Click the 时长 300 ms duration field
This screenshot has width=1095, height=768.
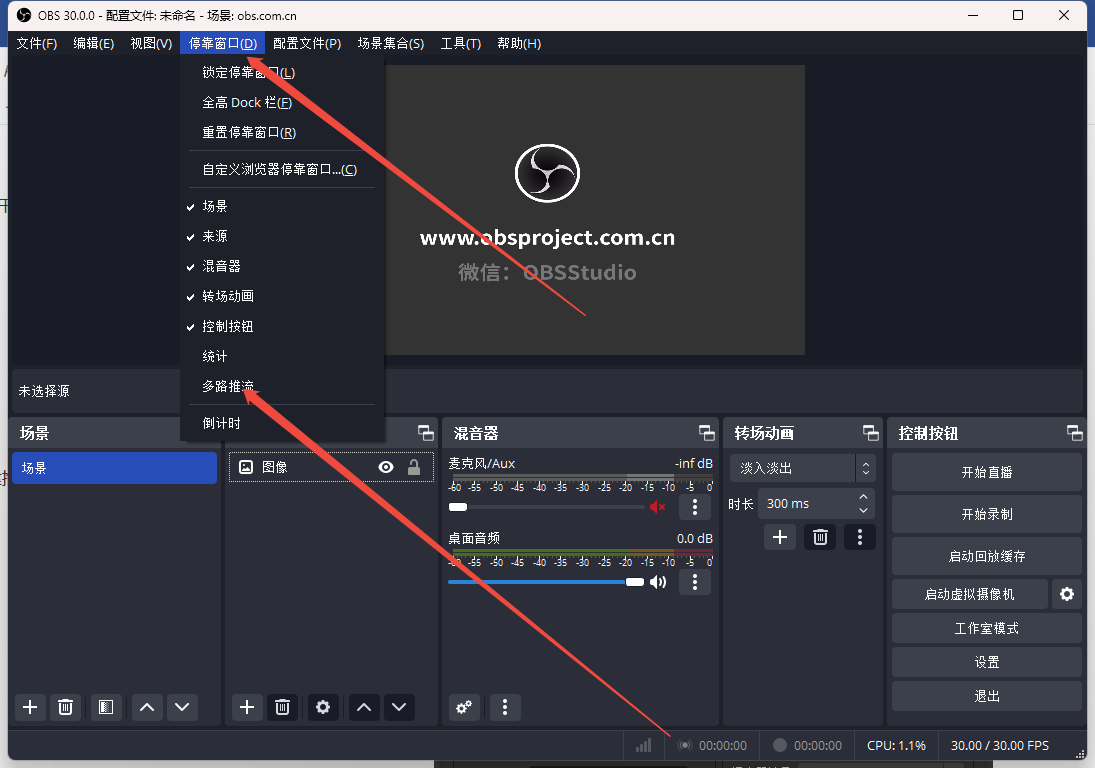click(x=806, y=504)
